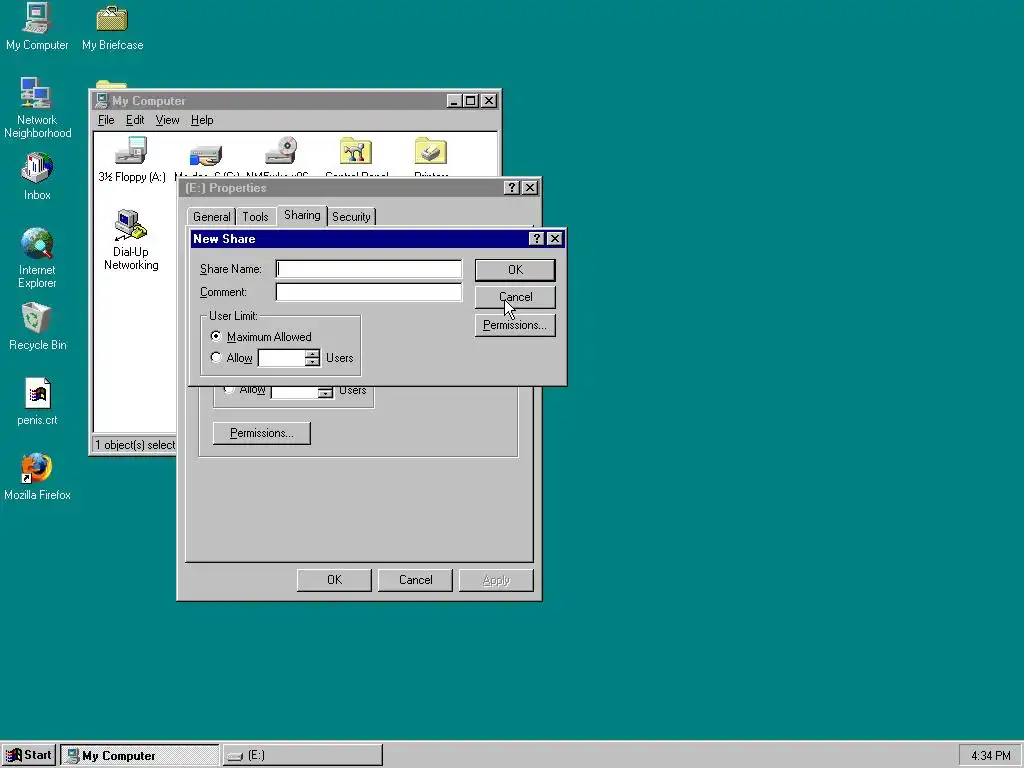Launch Internet Explorer from the desktop

[37, 258]
